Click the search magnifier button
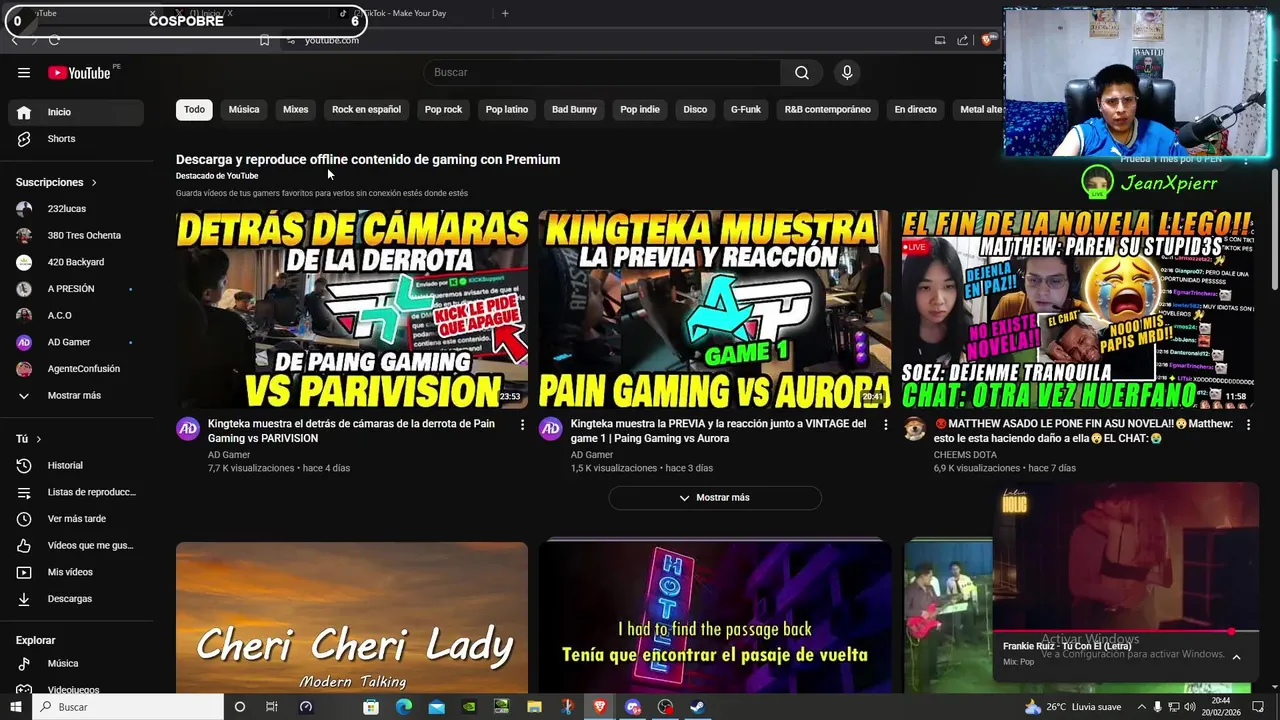This screenshot has height=720, width=1280. tap(802, 72)
